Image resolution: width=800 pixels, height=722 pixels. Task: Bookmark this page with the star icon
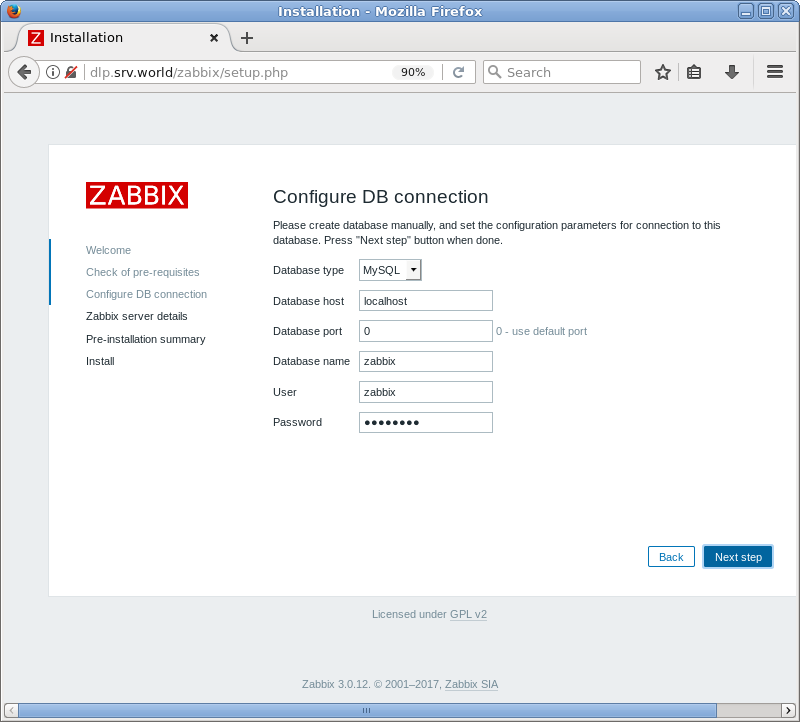tap(663, 72)
